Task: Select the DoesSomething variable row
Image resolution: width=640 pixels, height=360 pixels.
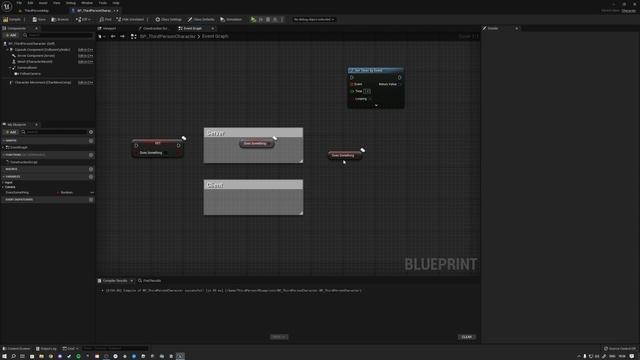Action: (48, 192)
